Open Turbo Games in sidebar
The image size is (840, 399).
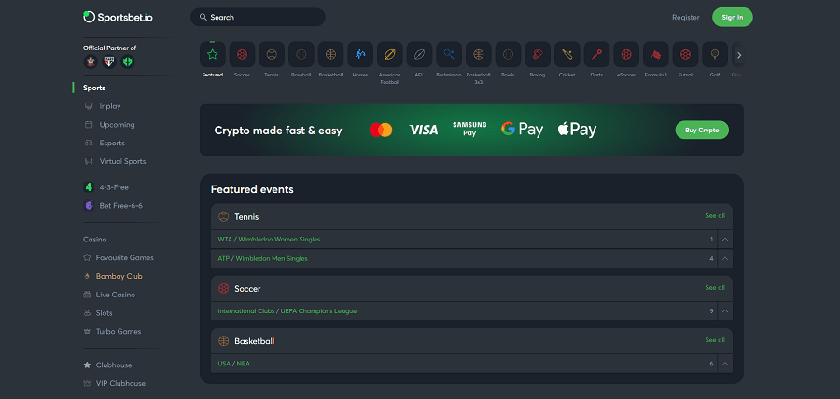click(118, 332)
